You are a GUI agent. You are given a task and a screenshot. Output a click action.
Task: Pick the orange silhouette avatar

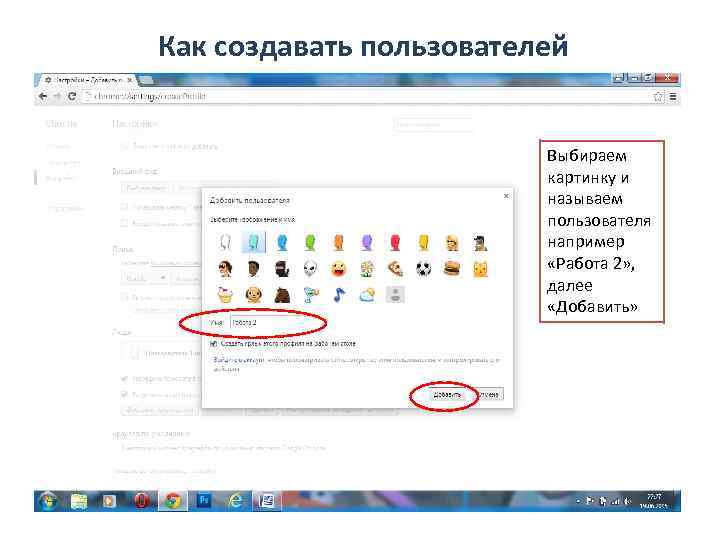coord(339,242)
